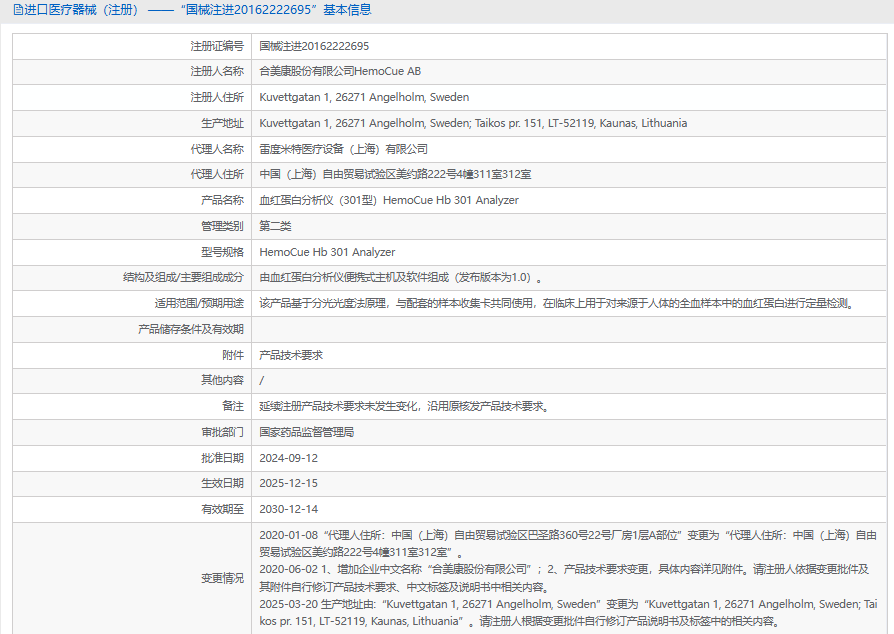The width and height of the screenshot is (894, 634).
Task: Click the document icon beside the page title
Action: (x=18, y=10)
